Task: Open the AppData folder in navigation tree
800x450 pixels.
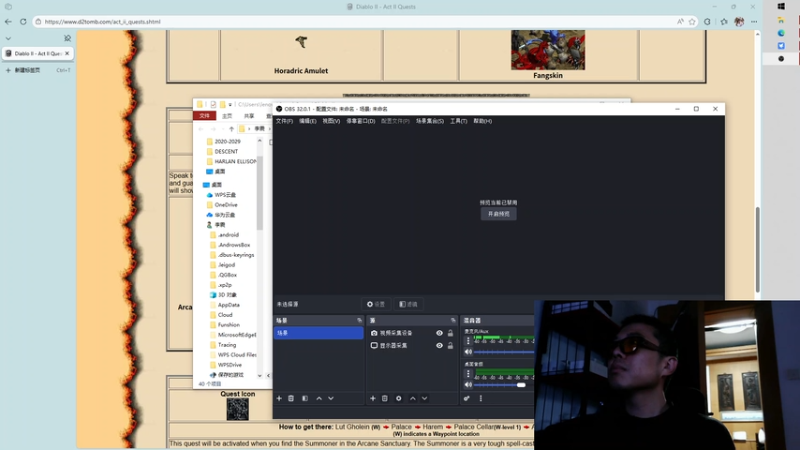Action: [x=224, y=305]
